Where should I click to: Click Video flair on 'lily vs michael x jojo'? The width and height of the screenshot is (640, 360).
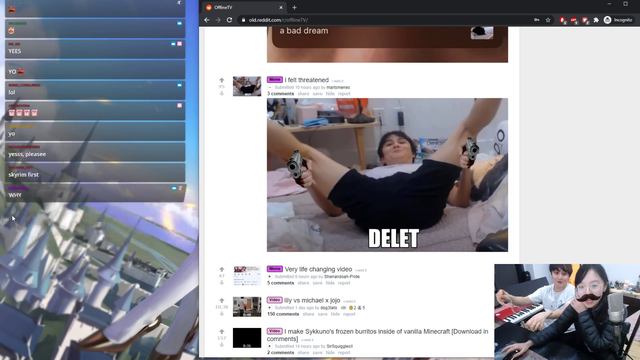(x=275, y=300)
